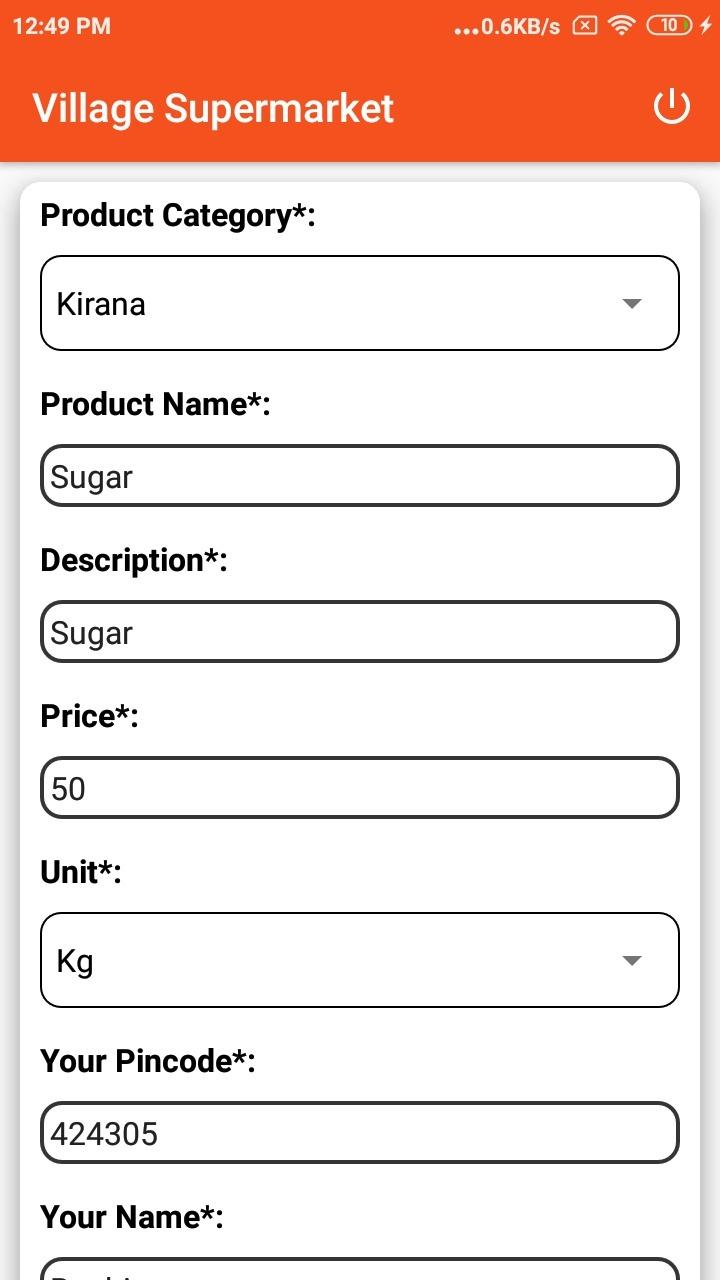Expand the Product Category dropdown arrow
Viewport: 720px width, 1280px height.
(631, 303)
